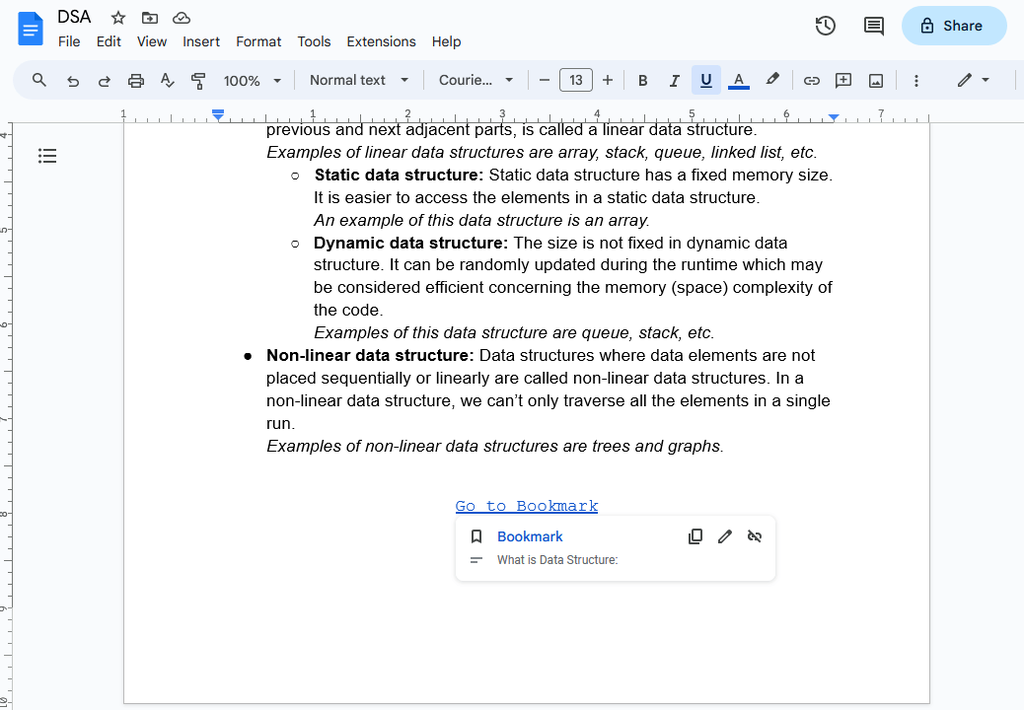
Task: Remove the Bookmark with the unlink icon
Action: point(754,536)
